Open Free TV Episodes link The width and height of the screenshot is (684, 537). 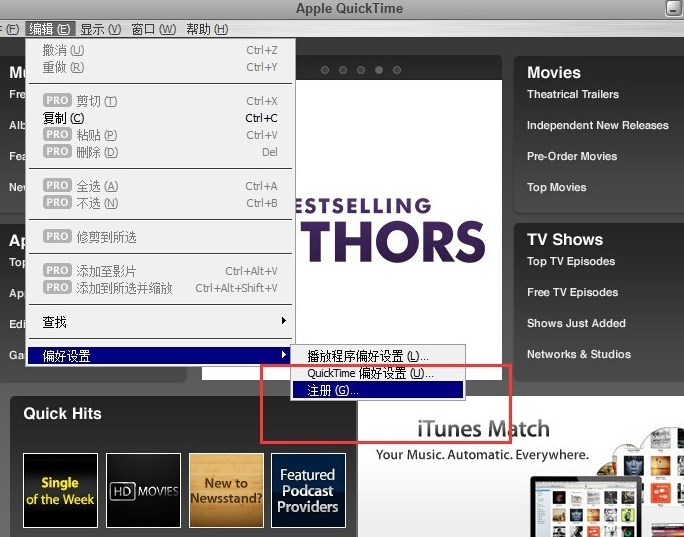click(572, 292)
